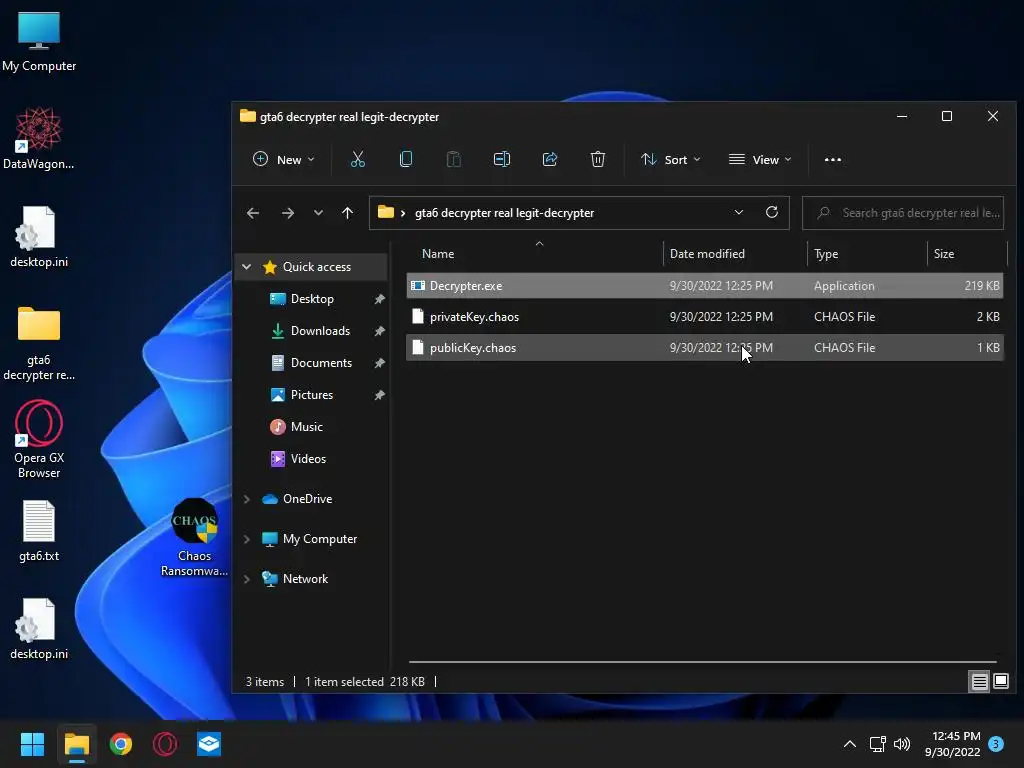The image size is (1024, 768).
Task: Select My Computer desktop icon
Action: tap(39, 40)
